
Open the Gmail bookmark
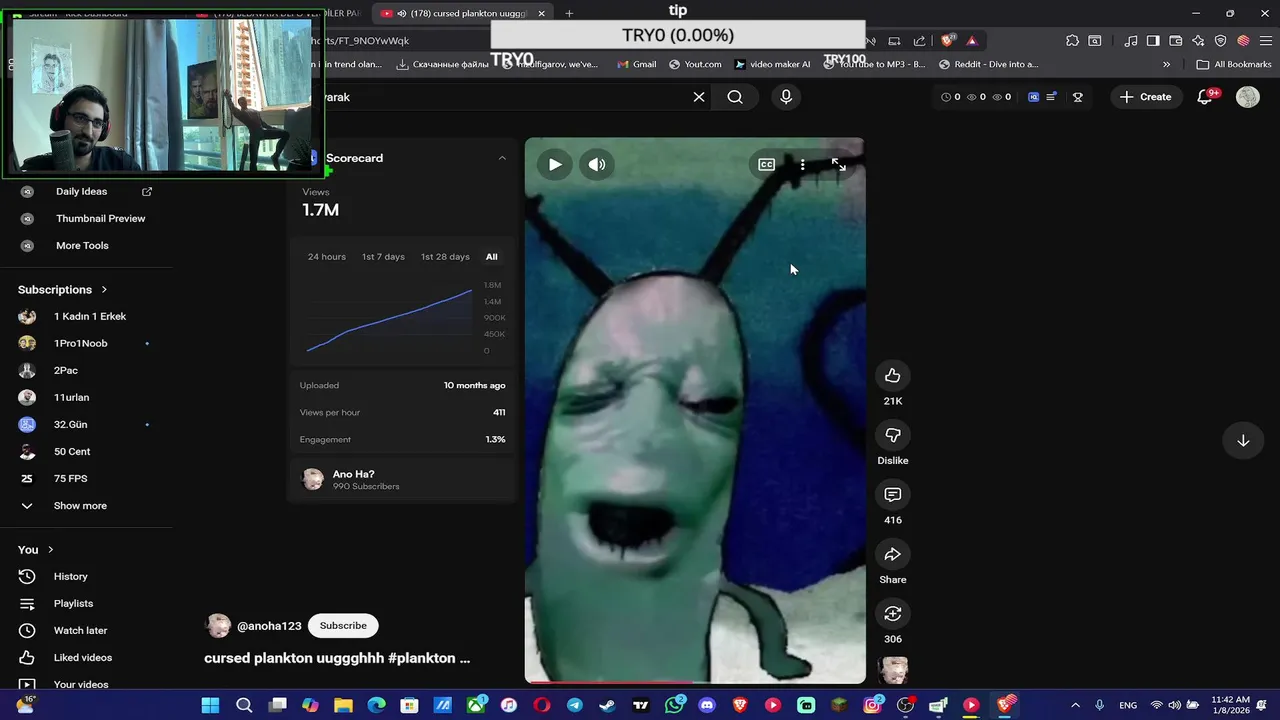(x=637, y=64)
